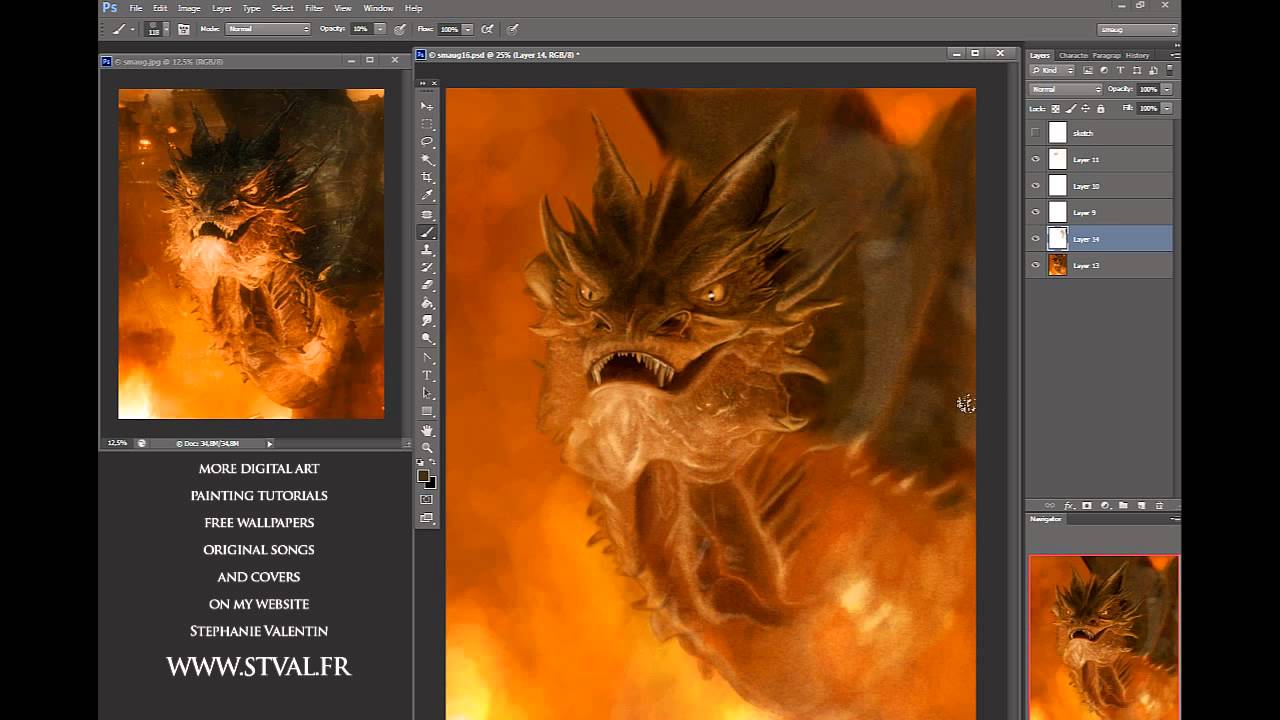This screenshot has height=720, width=1280.
Task: Click the Change Screen Mode icon
Action: [427, 518]
